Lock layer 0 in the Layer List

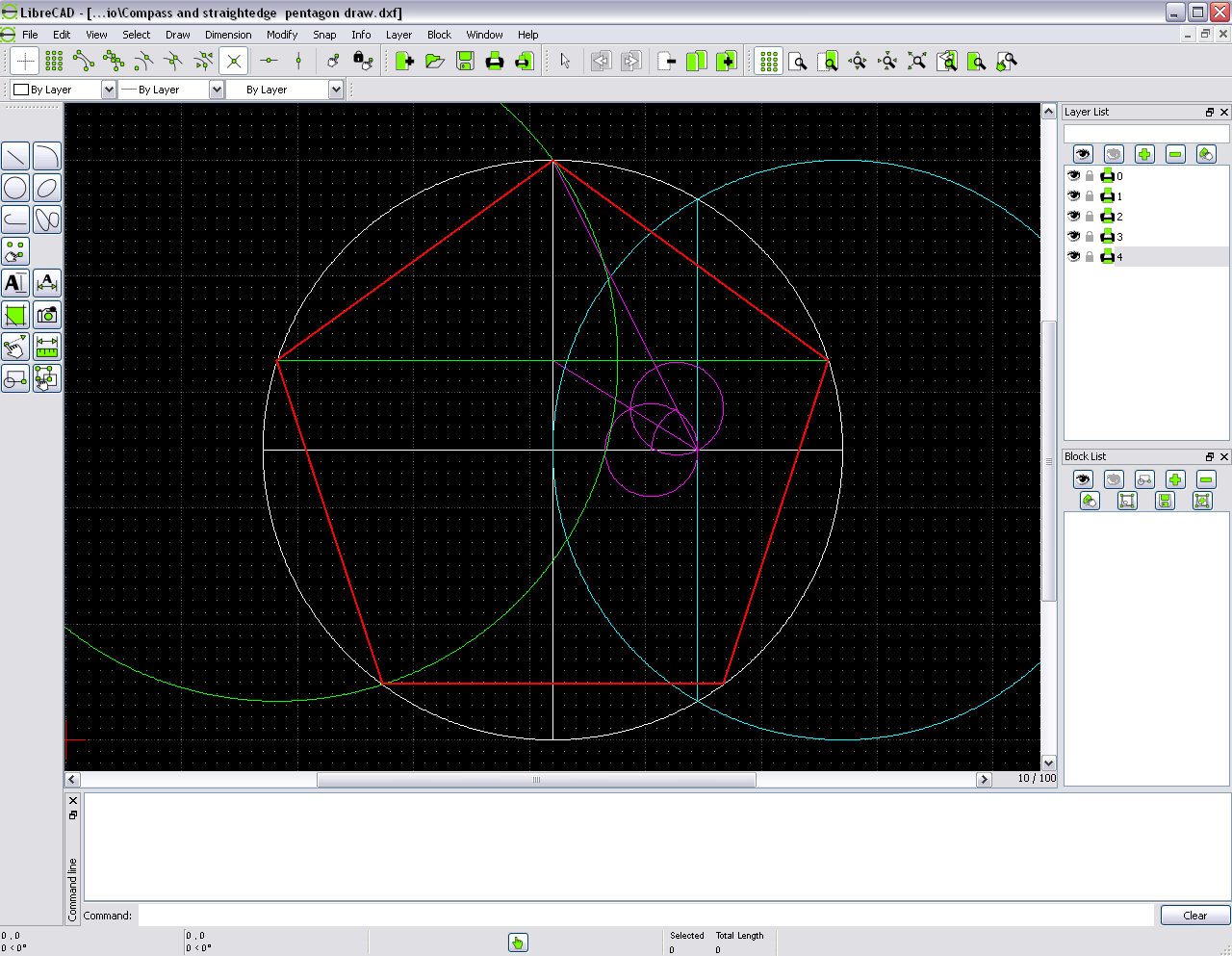click(1090, 175)
